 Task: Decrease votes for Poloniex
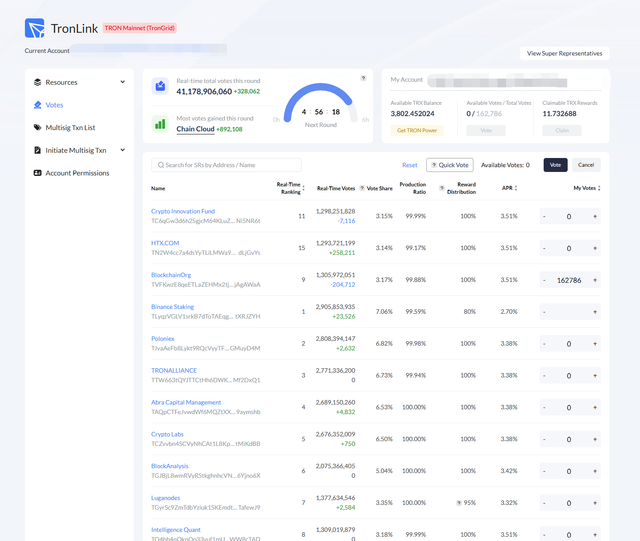click(544, 344)
